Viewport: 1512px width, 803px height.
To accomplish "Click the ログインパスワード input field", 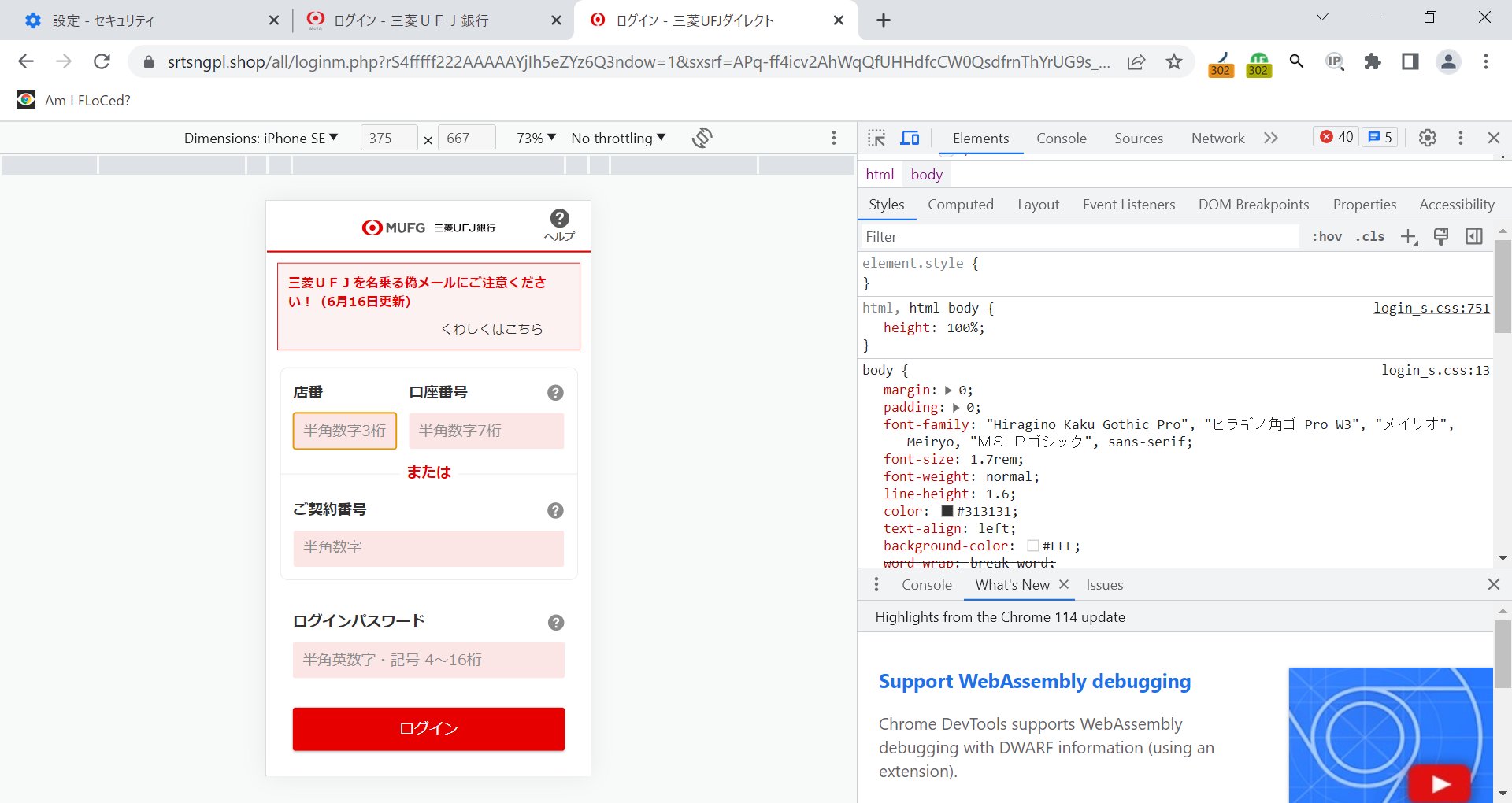I will tap(428, 660).
